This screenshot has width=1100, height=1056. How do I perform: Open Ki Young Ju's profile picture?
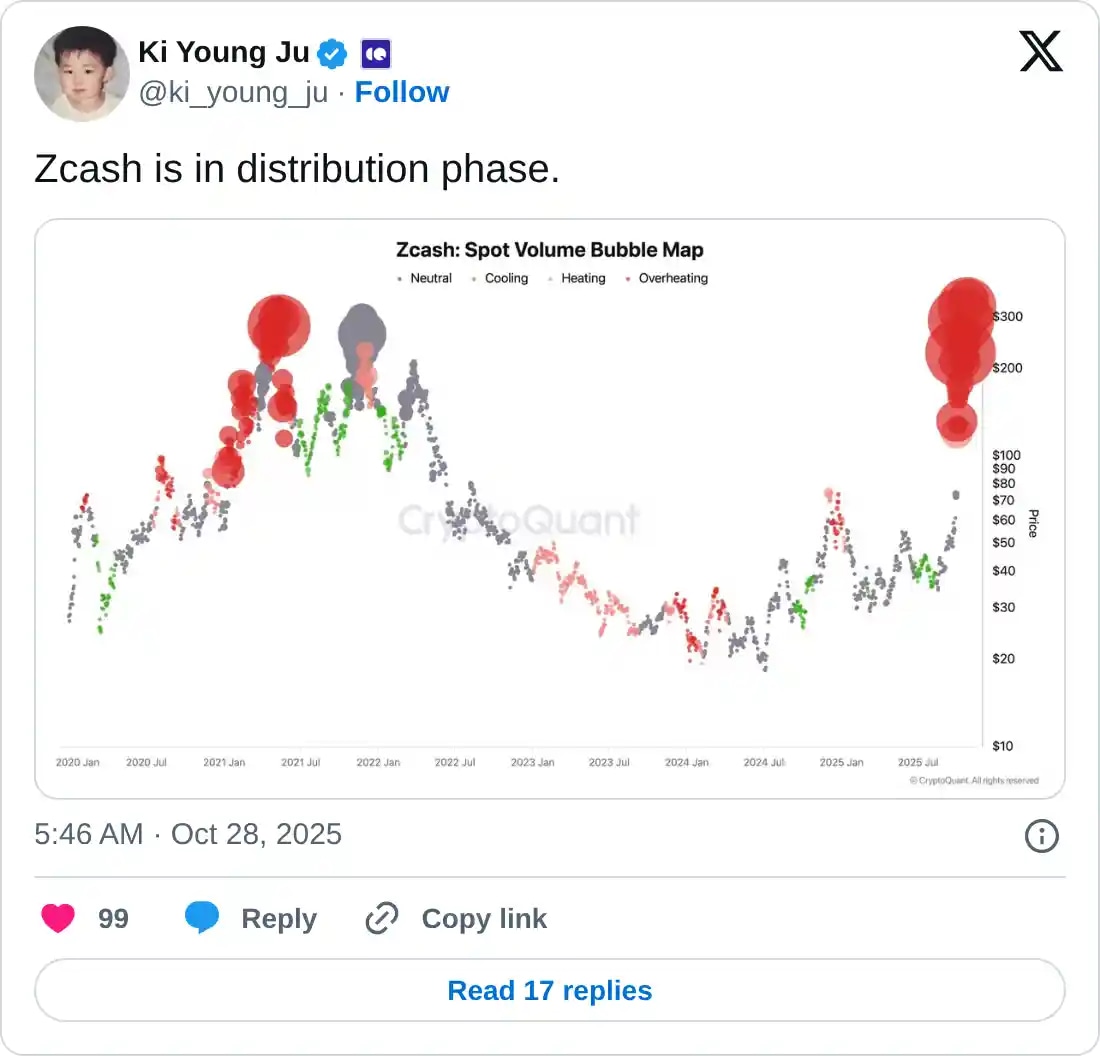[81, 74]
